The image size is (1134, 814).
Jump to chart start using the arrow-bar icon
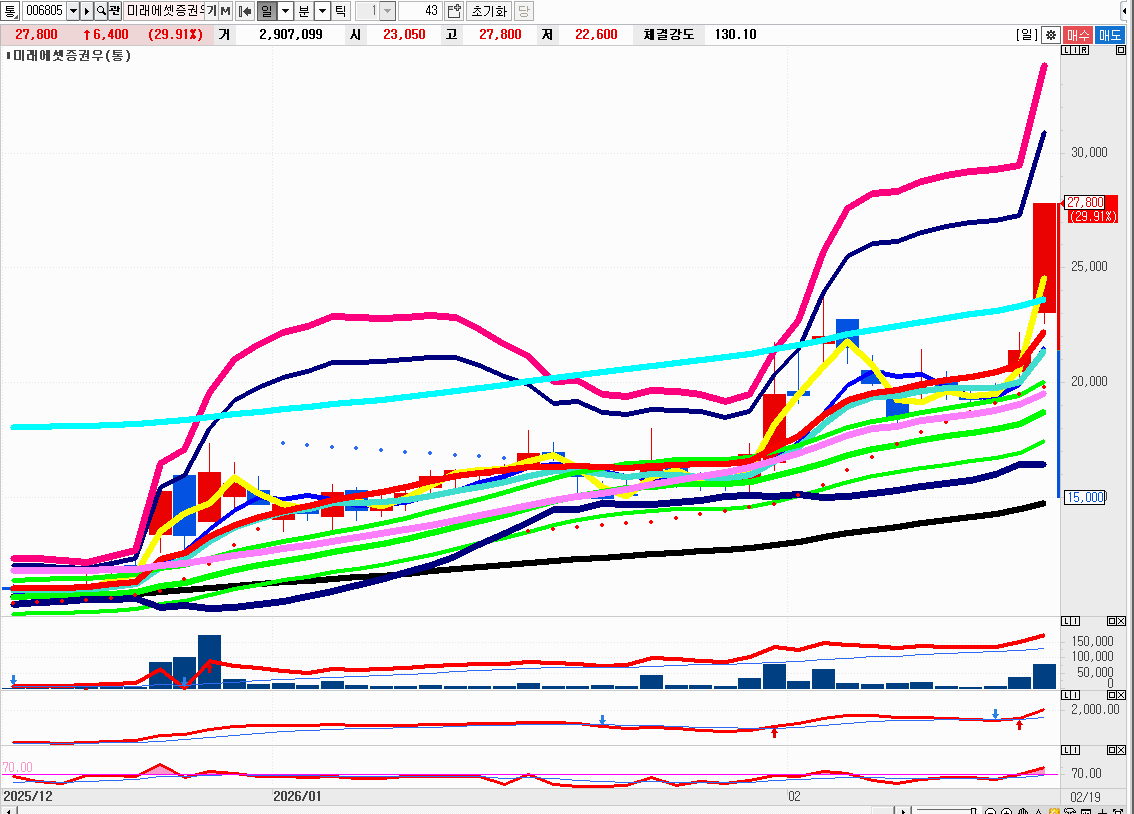[244, 11]
